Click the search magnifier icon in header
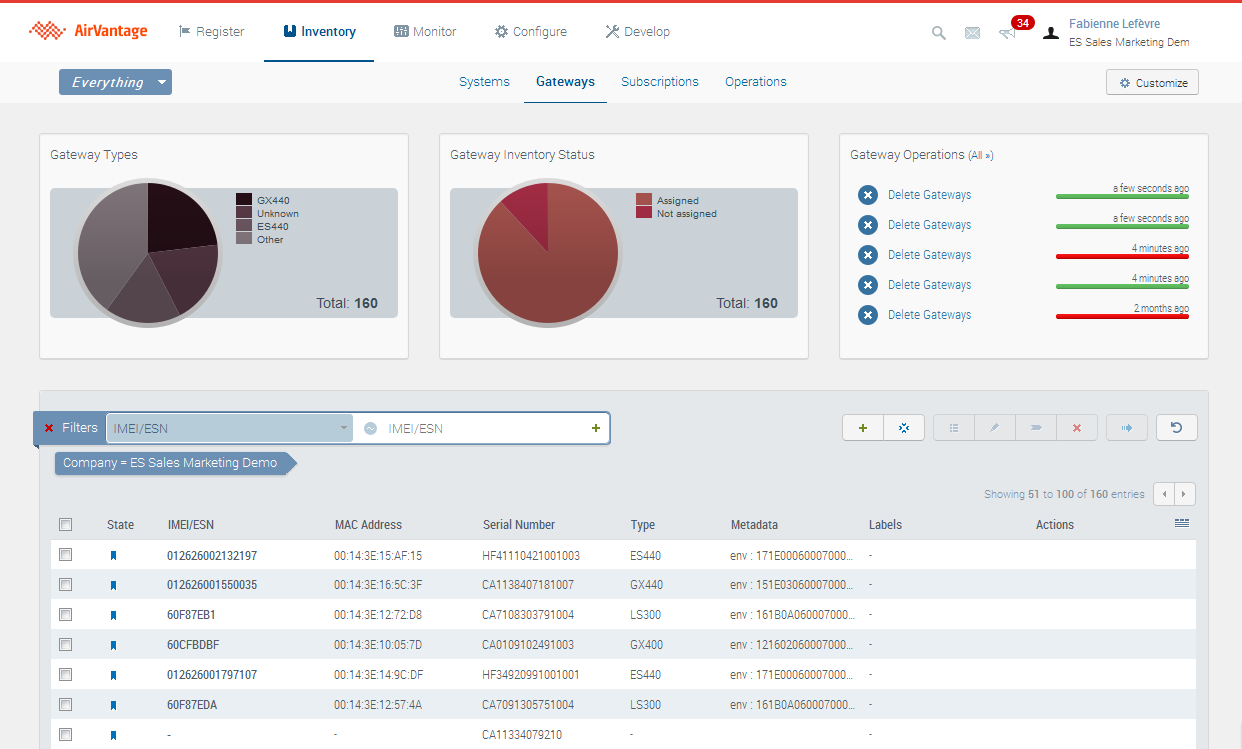This screenshot has width=1242, height=749. click(x=938, y=33)
